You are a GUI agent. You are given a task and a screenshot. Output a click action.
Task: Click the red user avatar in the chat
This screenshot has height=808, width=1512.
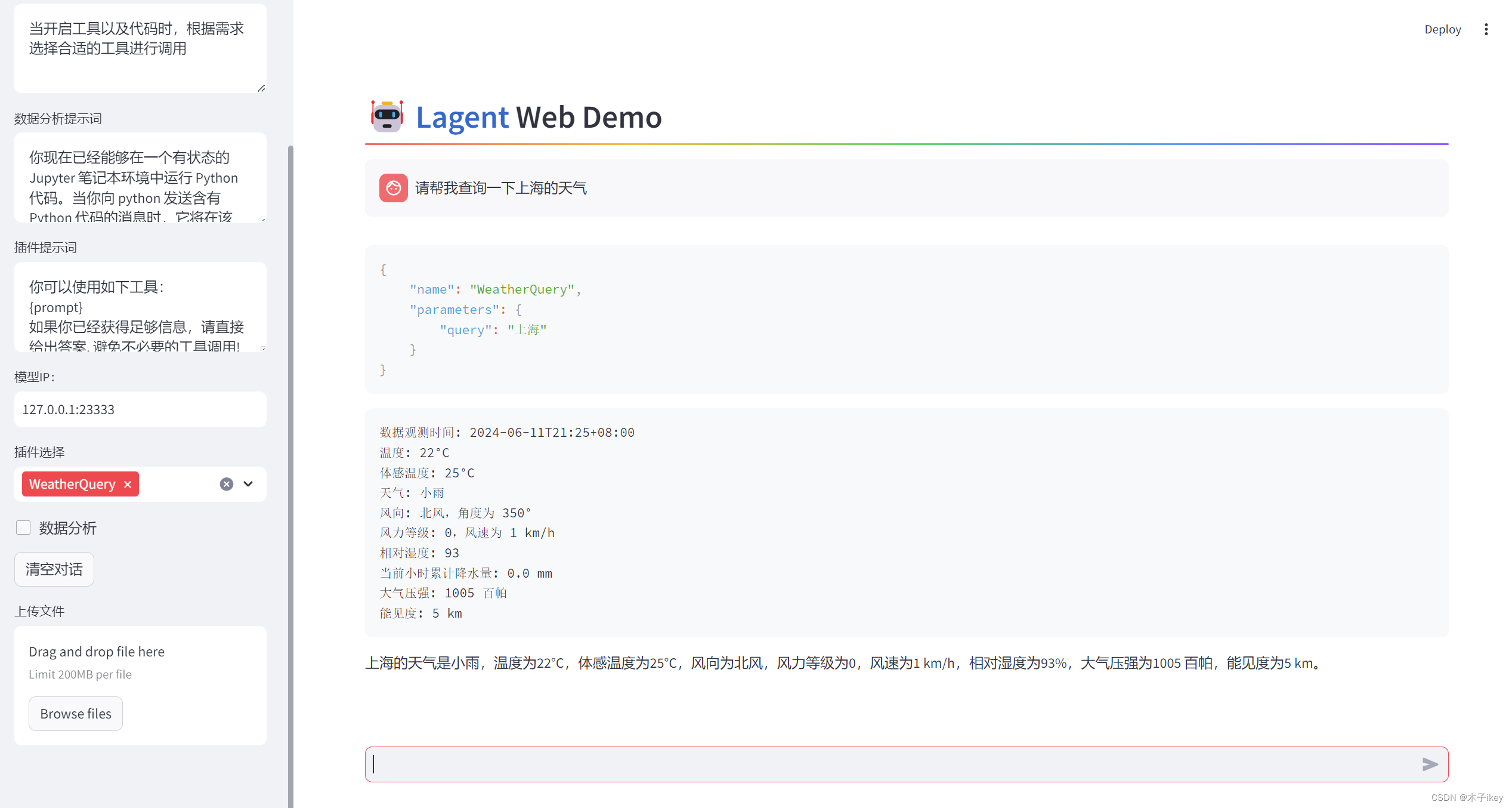click(x=393, y=188)
